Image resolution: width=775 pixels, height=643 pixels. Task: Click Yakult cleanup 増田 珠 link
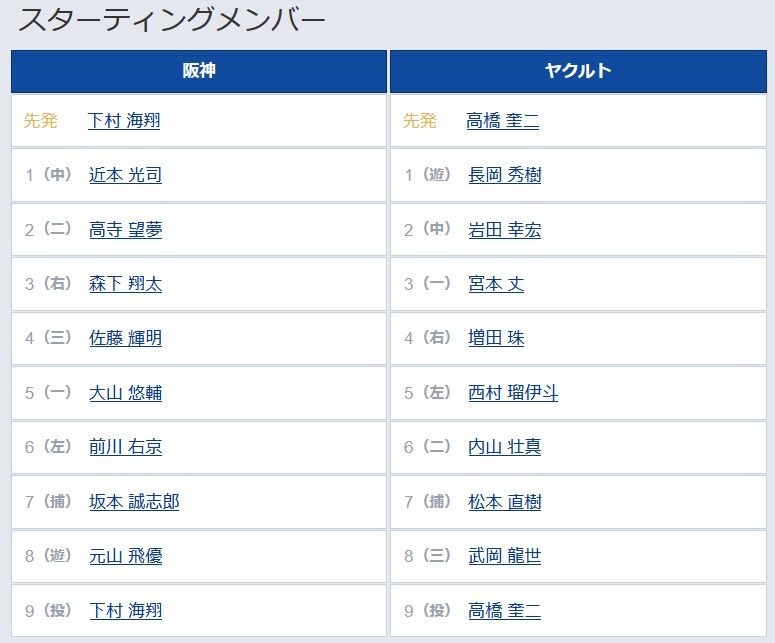496,339
